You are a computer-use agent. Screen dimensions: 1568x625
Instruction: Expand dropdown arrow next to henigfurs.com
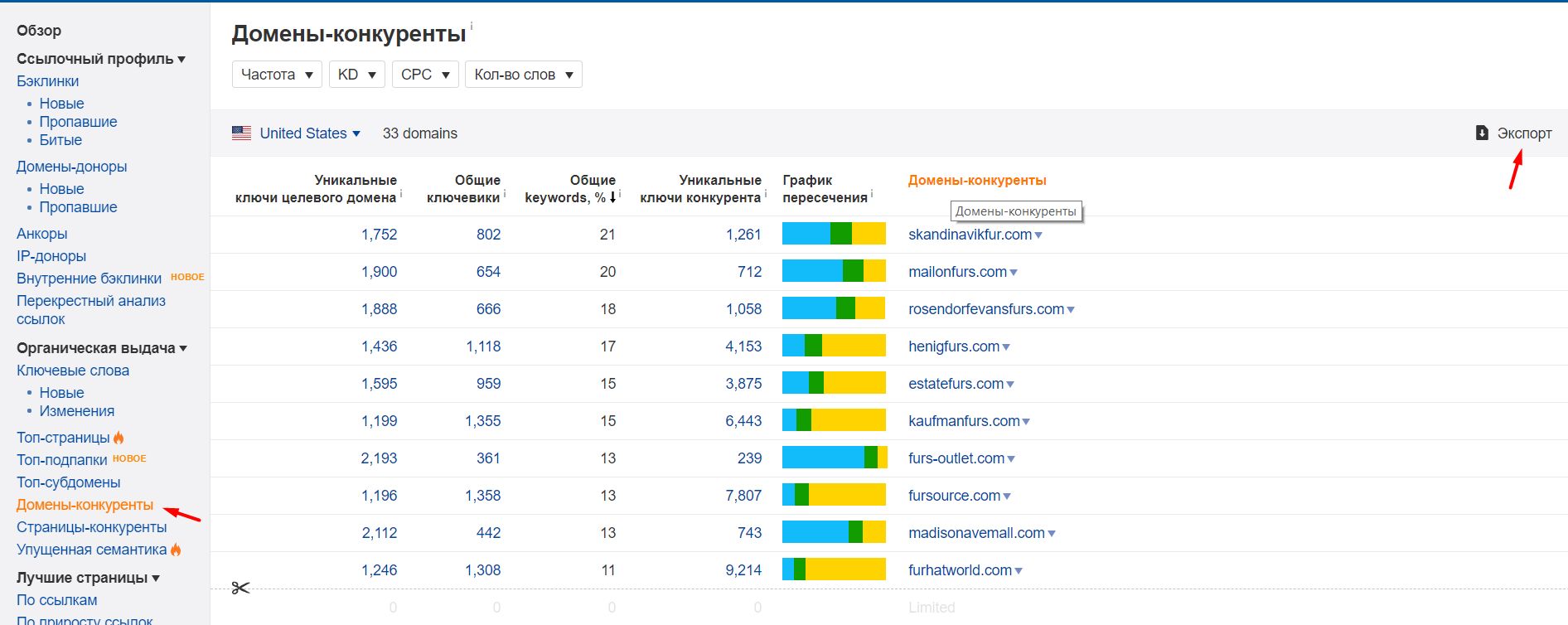1006,347
